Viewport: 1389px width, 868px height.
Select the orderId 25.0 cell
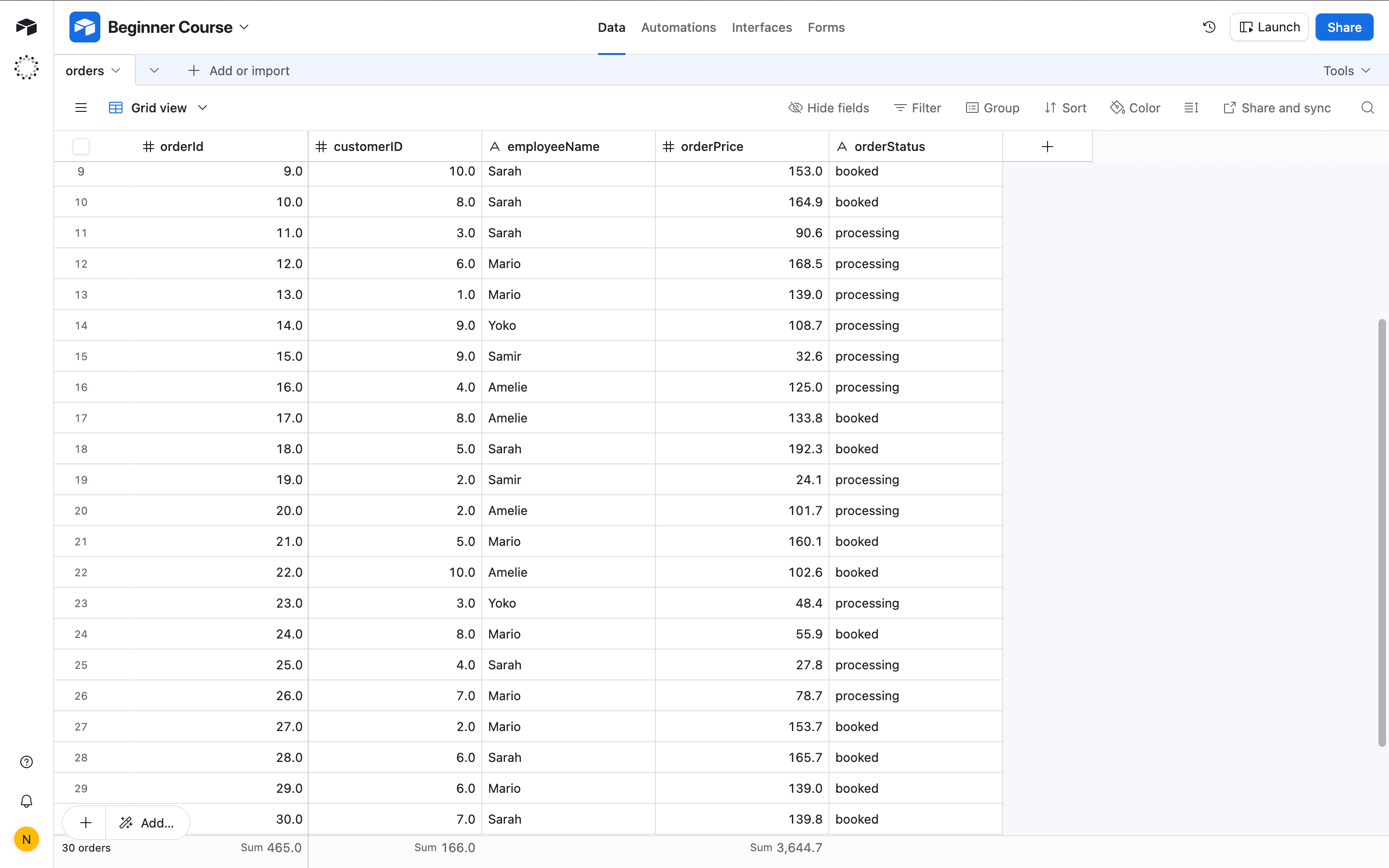(x=221, y=665)
